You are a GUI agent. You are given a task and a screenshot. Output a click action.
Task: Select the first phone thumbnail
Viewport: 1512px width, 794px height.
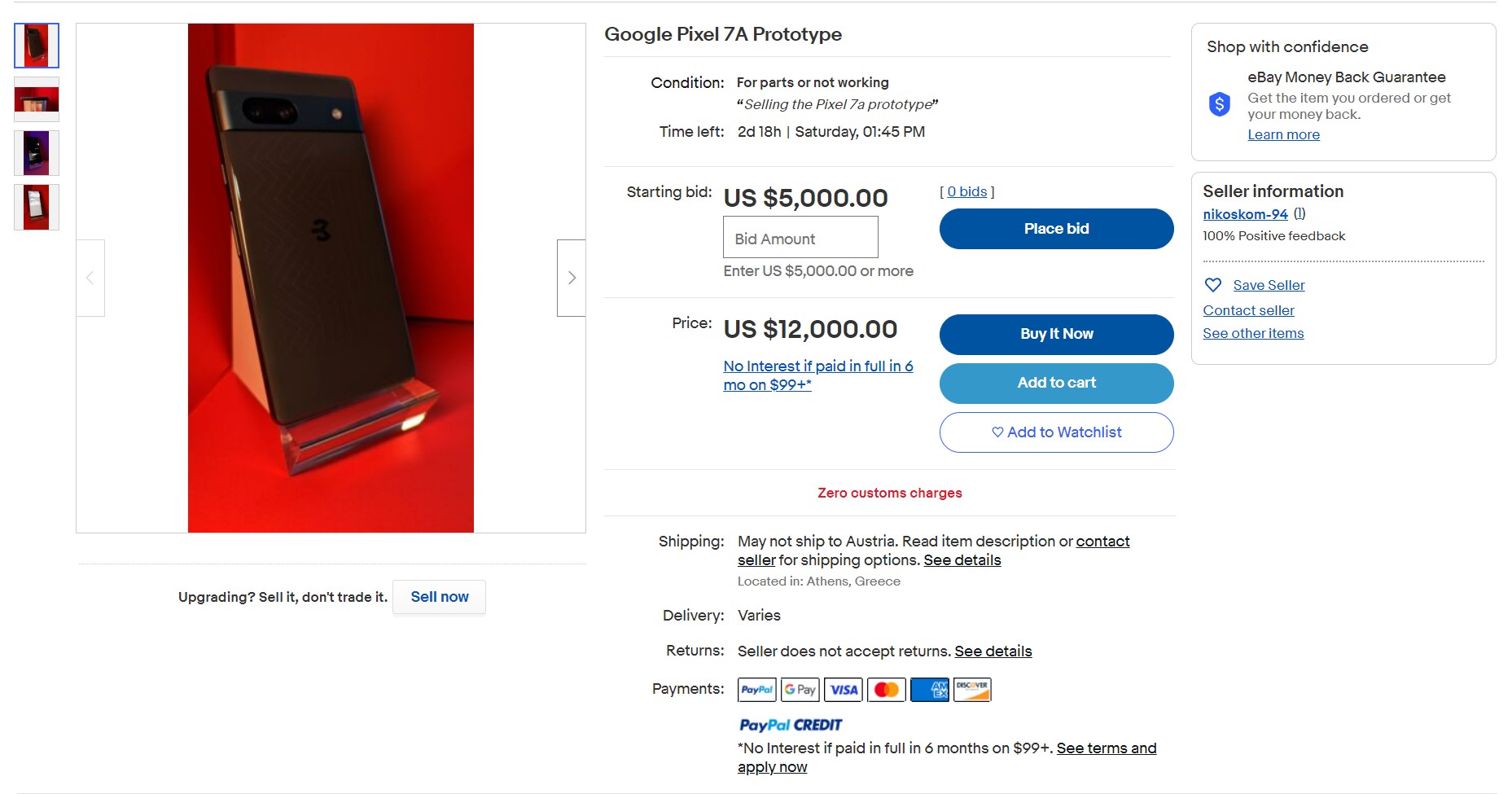point(37,46)
